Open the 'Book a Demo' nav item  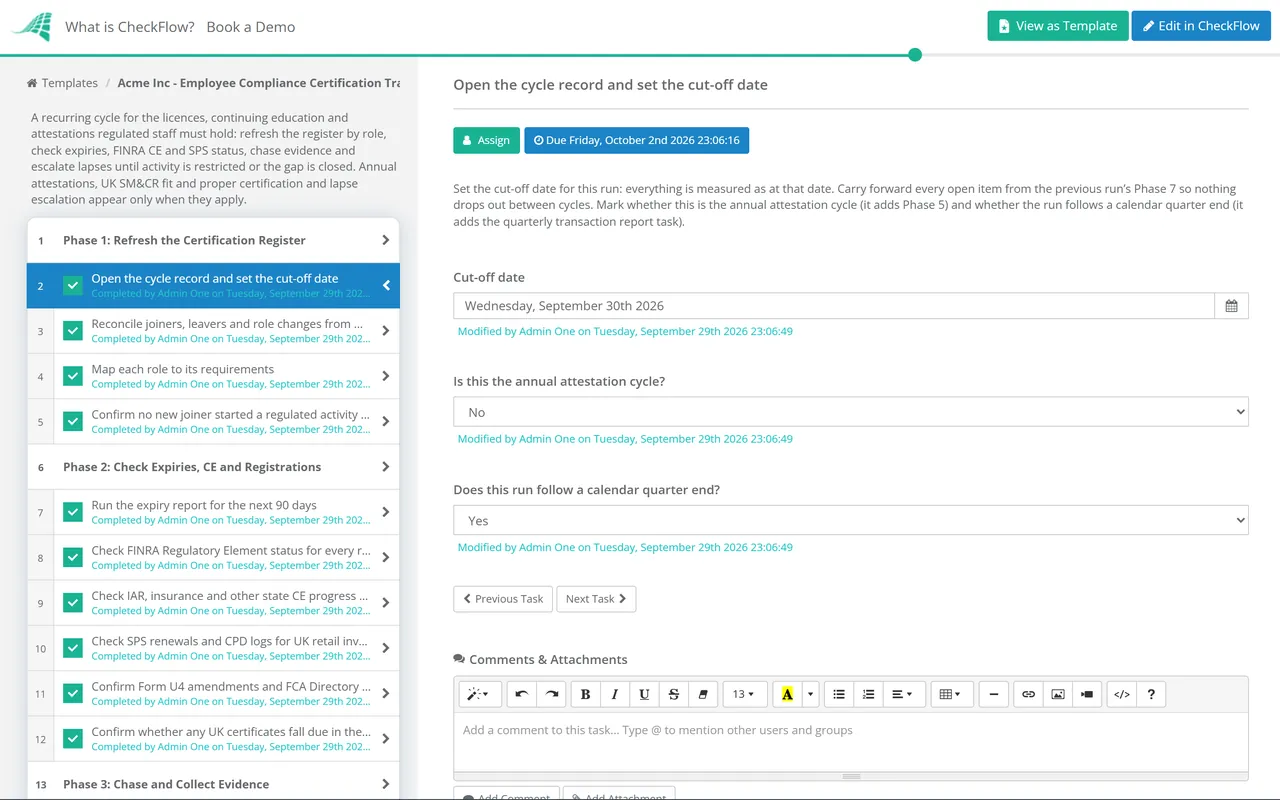coord(251,27)
